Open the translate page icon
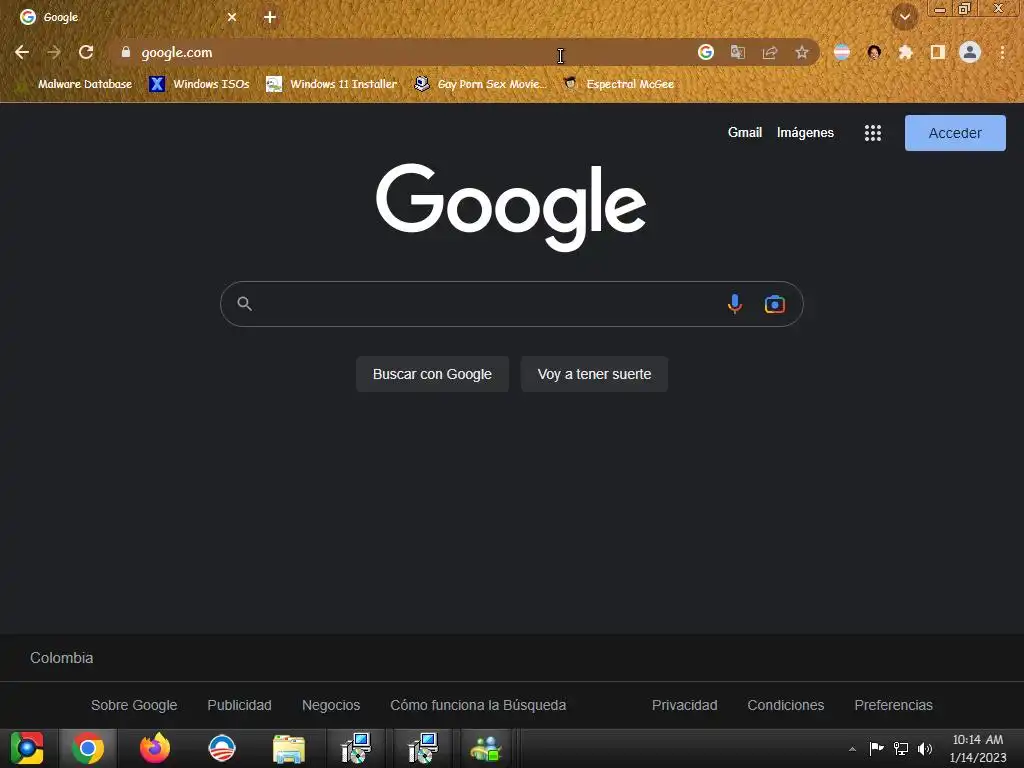This screenshot has width=1024, height=768. (738, 52)
